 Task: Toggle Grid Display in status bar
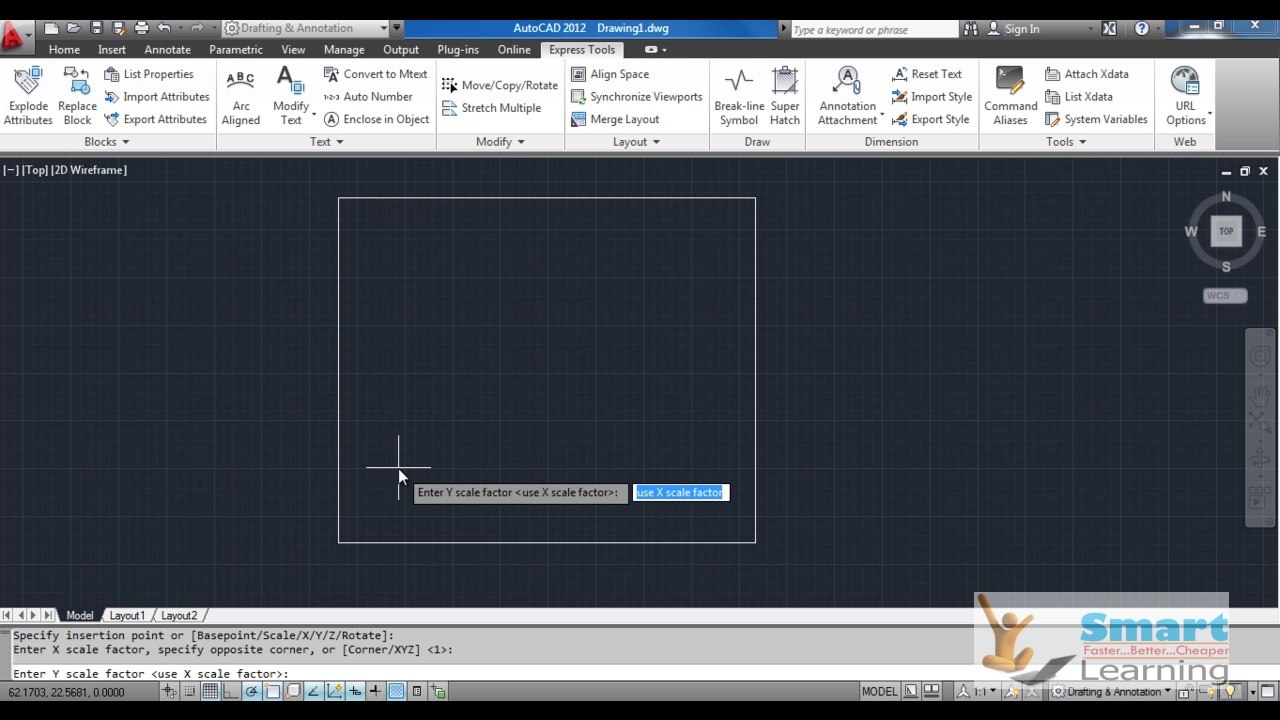(210, 691)
